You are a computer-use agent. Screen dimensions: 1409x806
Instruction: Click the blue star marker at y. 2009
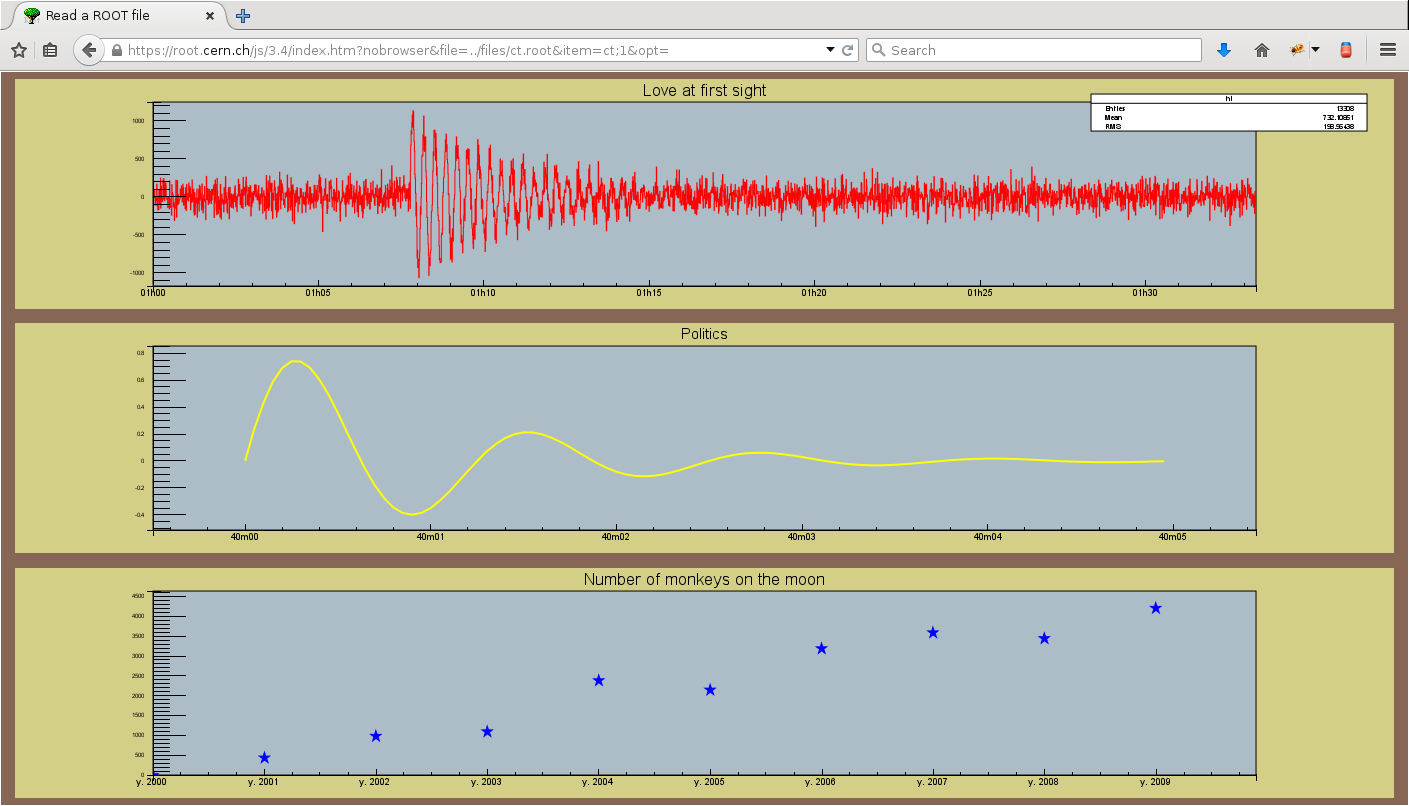click(1155, 608)
